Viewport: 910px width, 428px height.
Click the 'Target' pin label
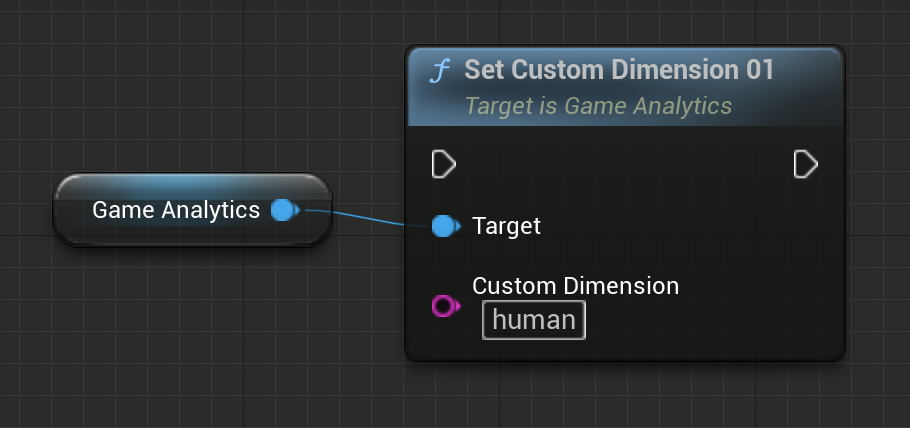[506, 226]
